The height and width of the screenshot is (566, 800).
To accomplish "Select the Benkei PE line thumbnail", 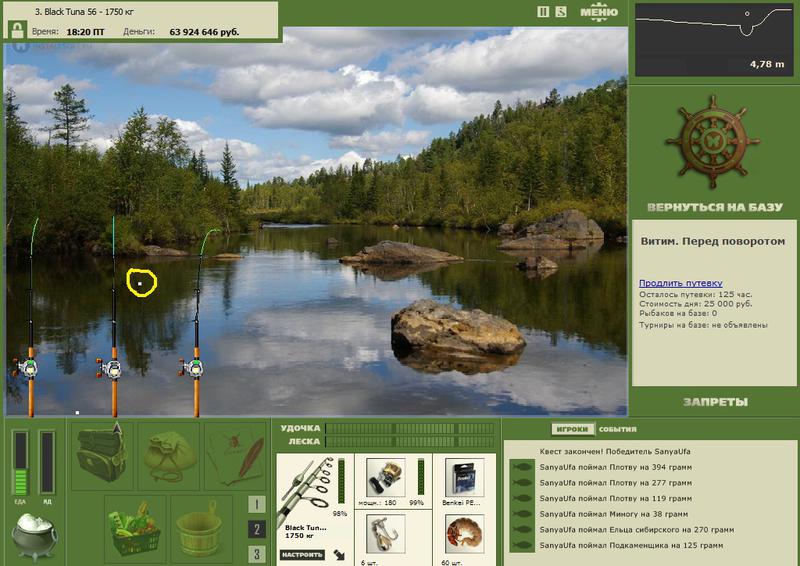I will coord(464,477).
